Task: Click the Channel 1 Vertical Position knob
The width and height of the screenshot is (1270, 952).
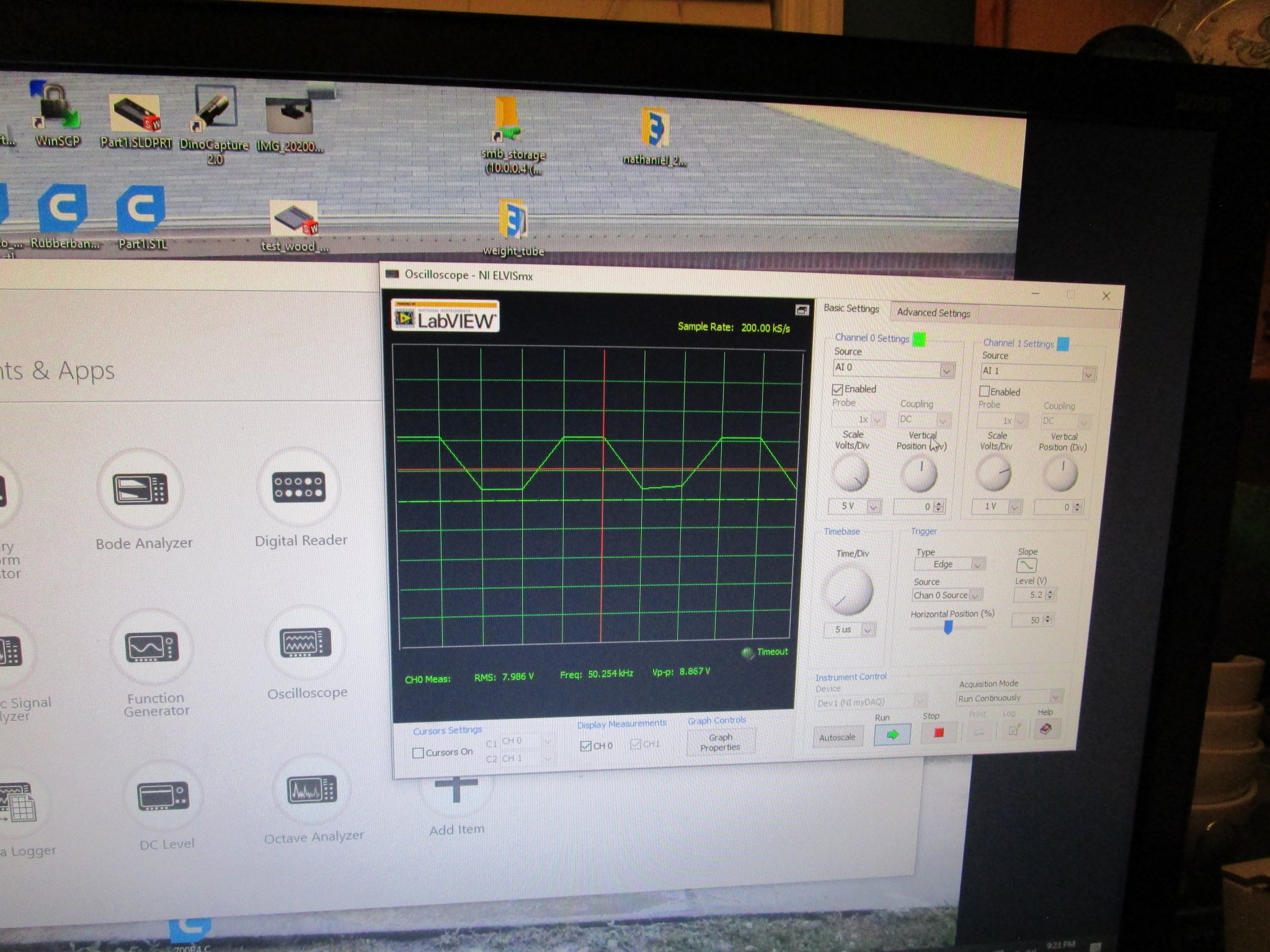Action: pos(1061,475)
